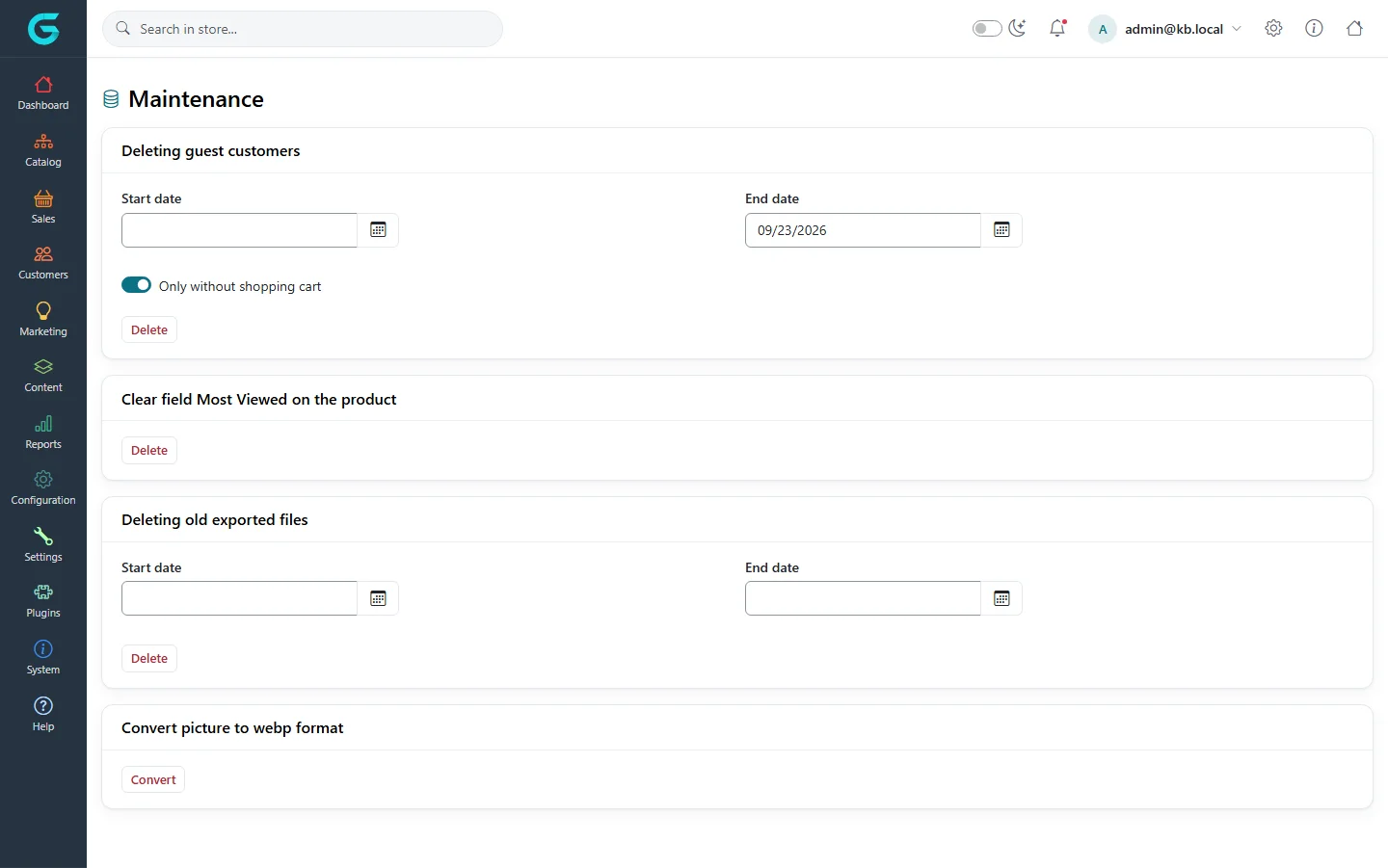
Task: Open the notifications bell
Action: [1057, 28]
